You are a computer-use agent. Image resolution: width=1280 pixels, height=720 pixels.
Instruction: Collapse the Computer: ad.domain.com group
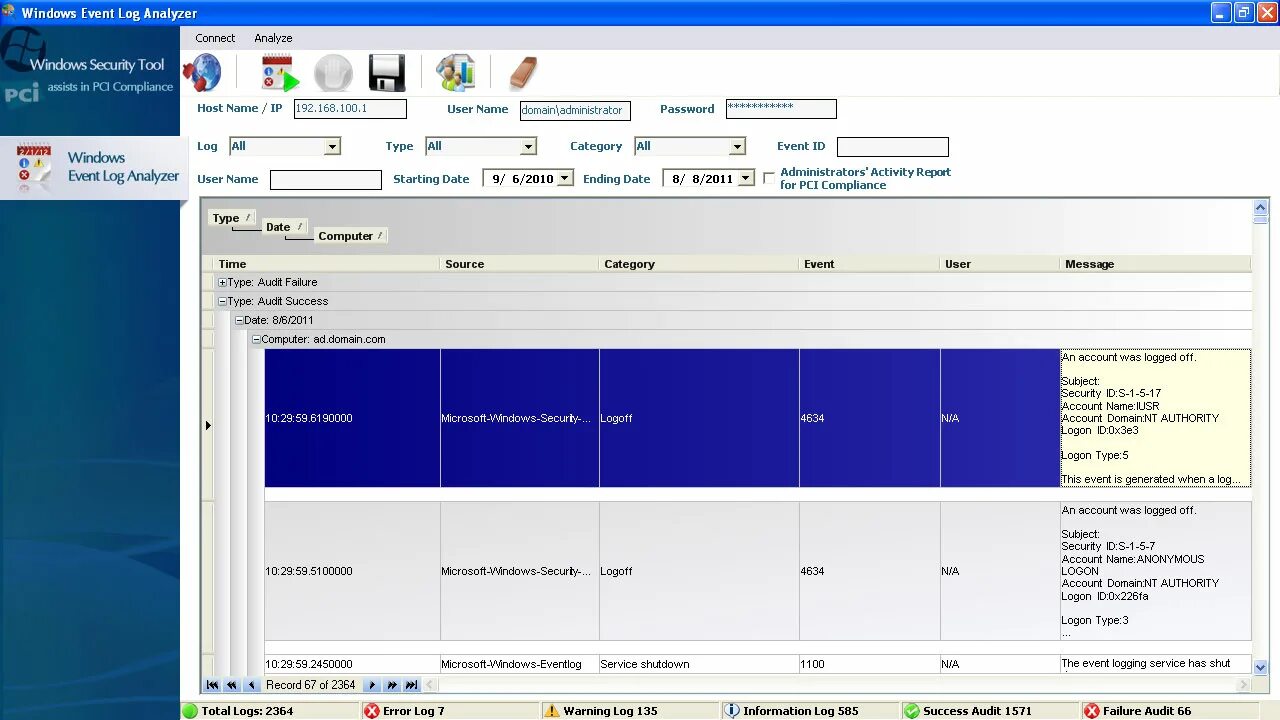tap(256, 339)
